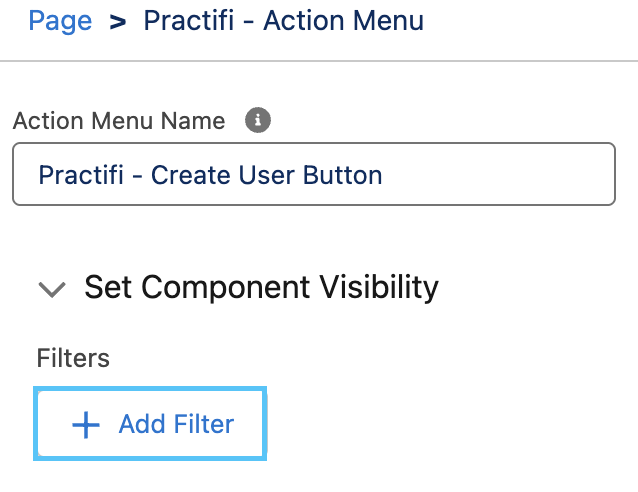This screenshot has width=638, height=492.
Task: Click the empty right end of the name field
Action: pyautogui.click(x=520, y=175)
